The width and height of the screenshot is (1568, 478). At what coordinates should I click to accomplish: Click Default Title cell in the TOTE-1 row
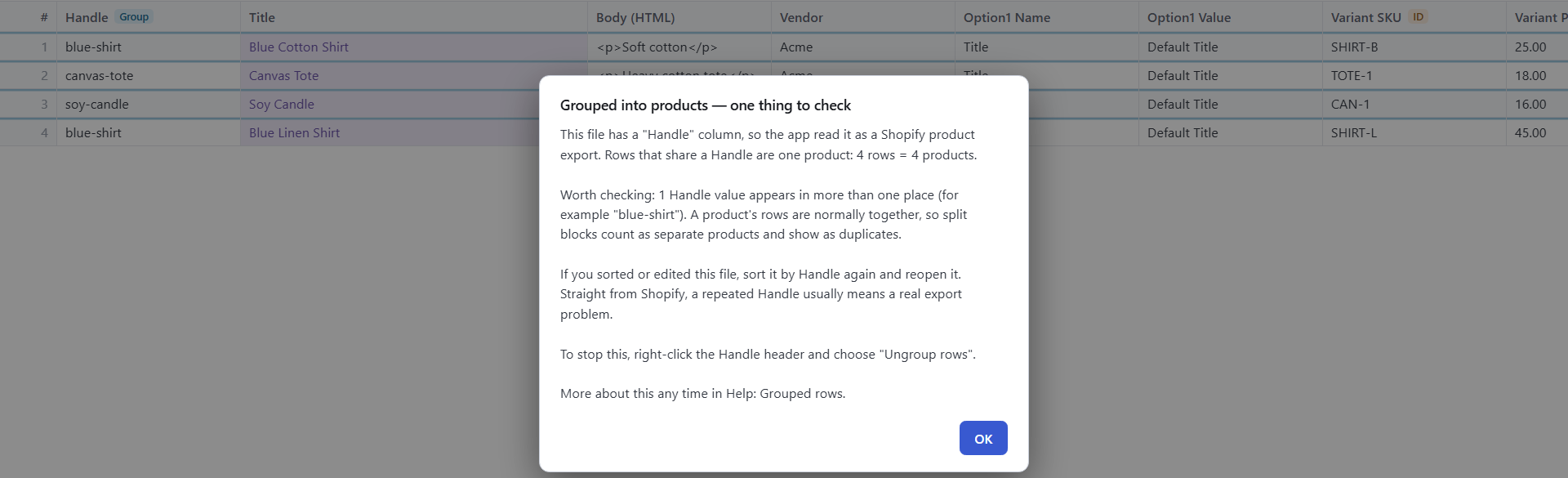(1230, 76)
